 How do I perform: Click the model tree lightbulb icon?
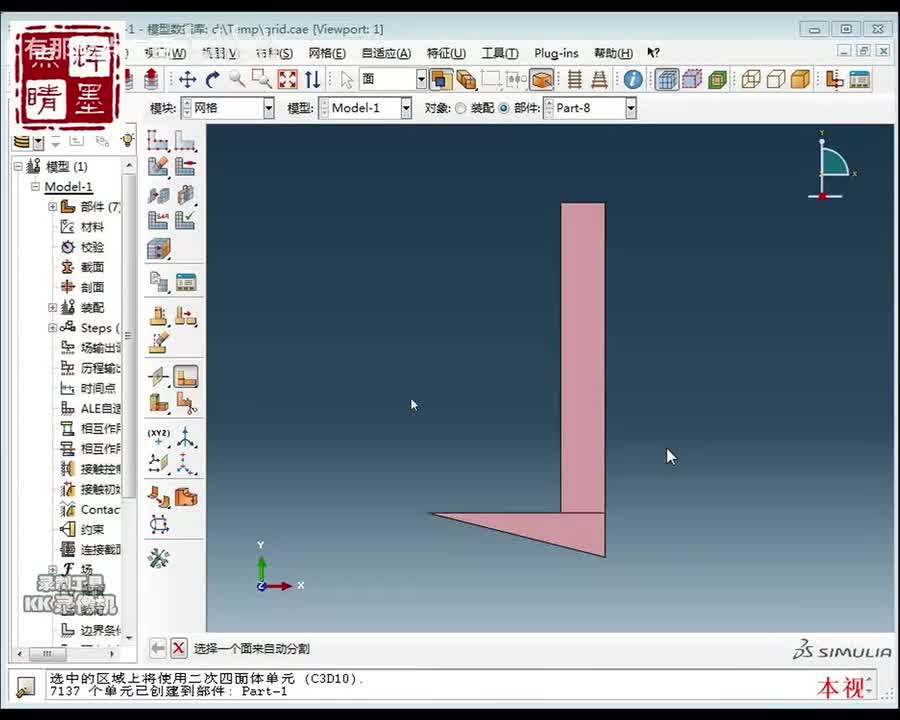[127, 140]
